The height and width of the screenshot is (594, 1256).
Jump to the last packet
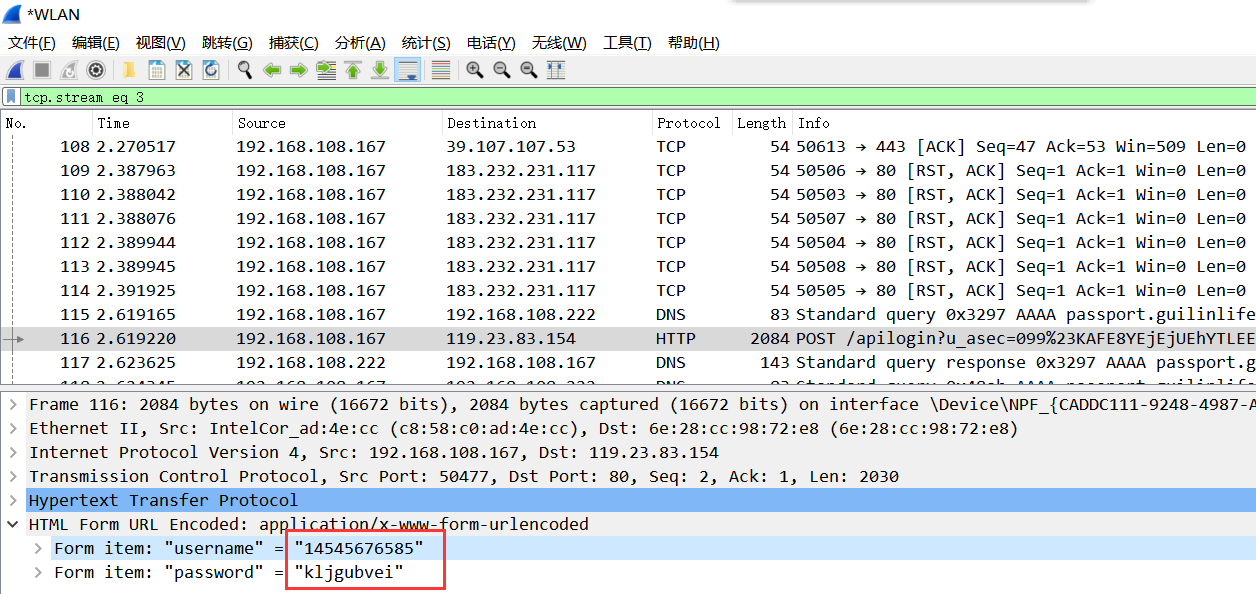(380, 70)
